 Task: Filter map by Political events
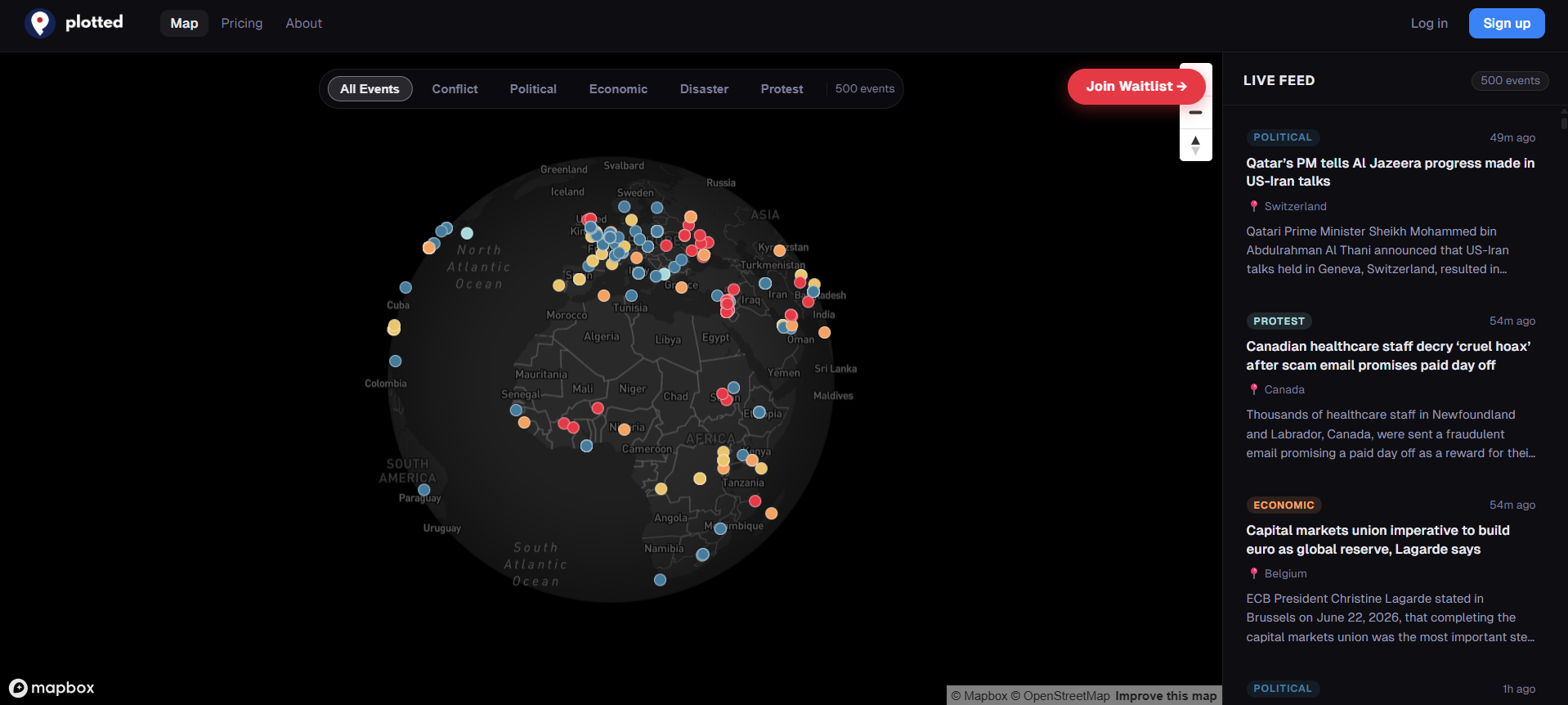pyautogui.click(x=533, y=88)
